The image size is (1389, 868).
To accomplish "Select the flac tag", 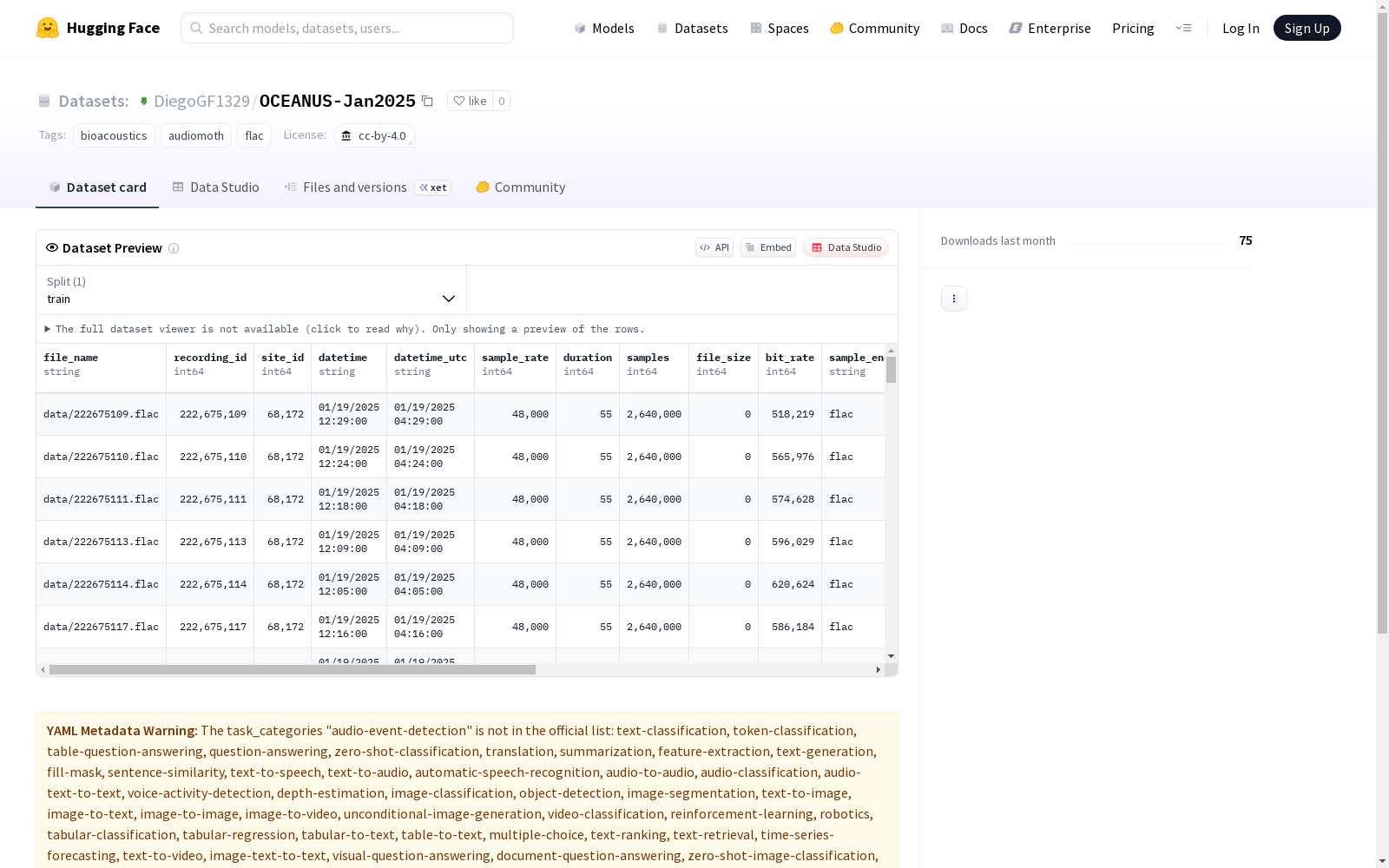I will [254, 135].
